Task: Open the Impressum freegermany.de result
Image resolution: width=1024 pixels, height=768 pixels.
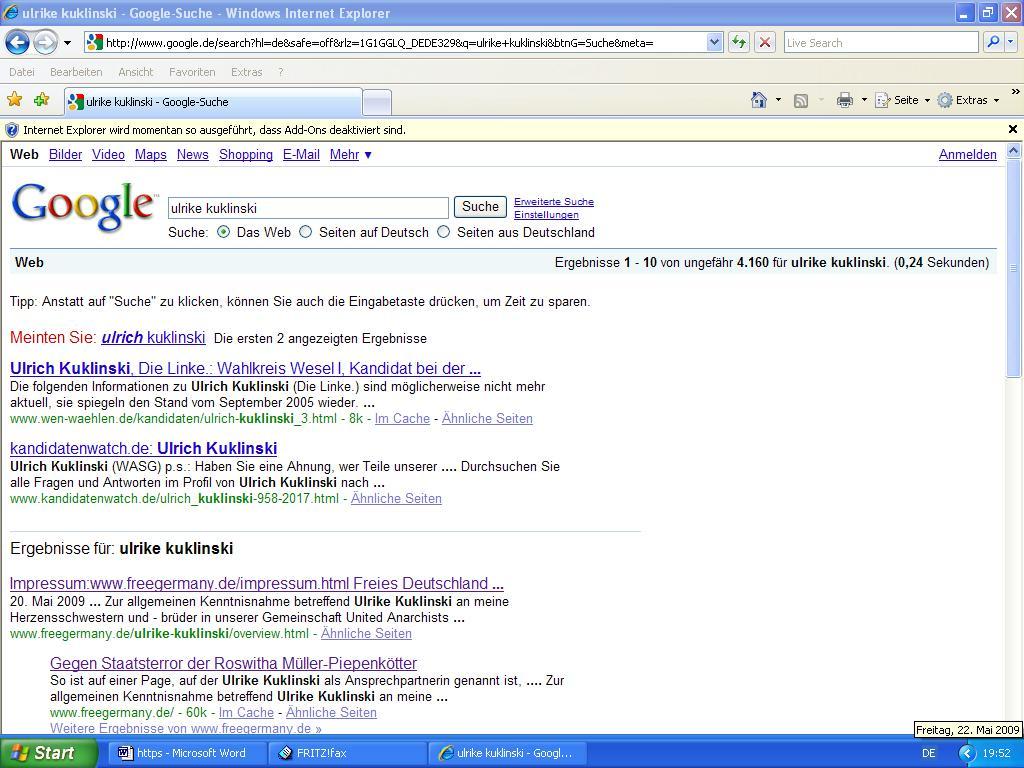Action: [257, 583]
